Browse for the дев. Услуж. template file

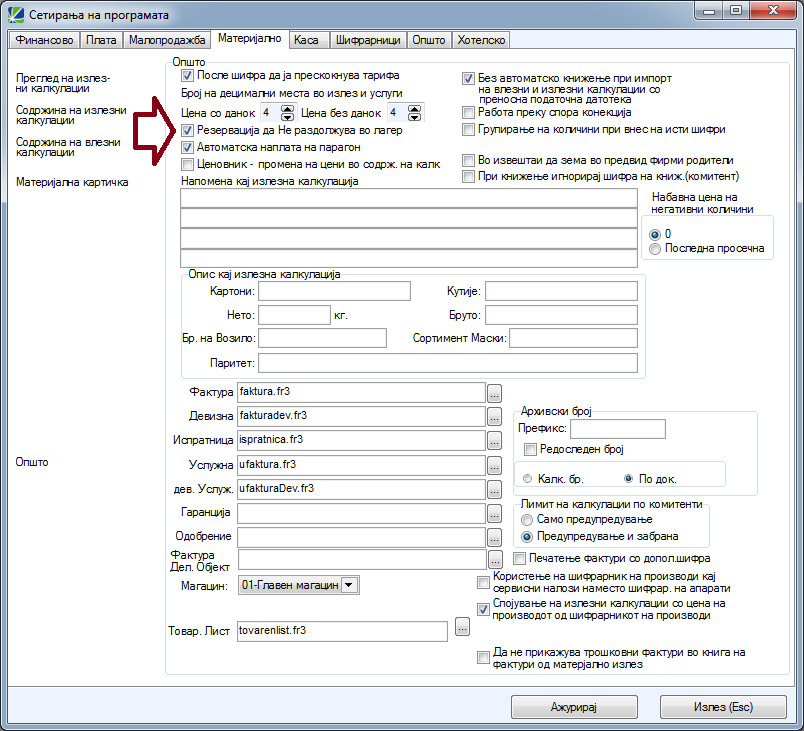(494, 490)
